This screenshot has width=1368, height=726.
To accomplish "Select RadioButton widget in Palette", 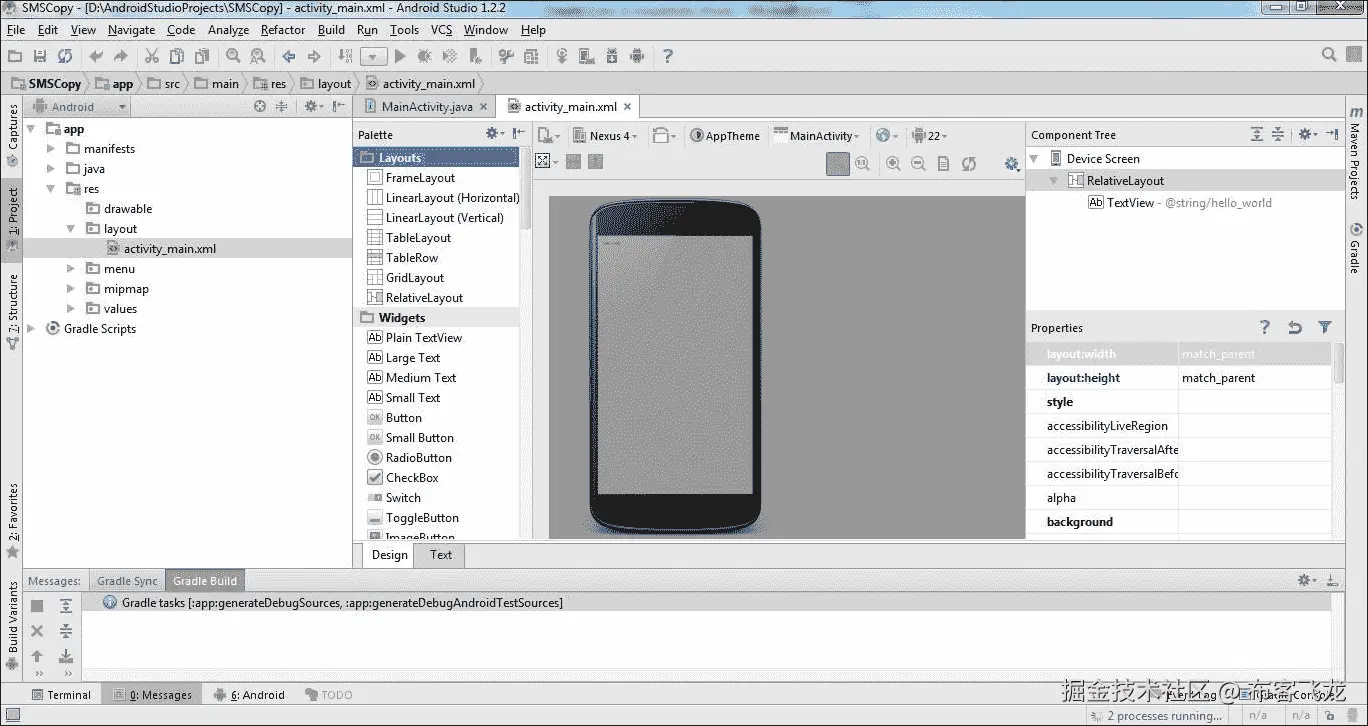I will click(418, 458).
